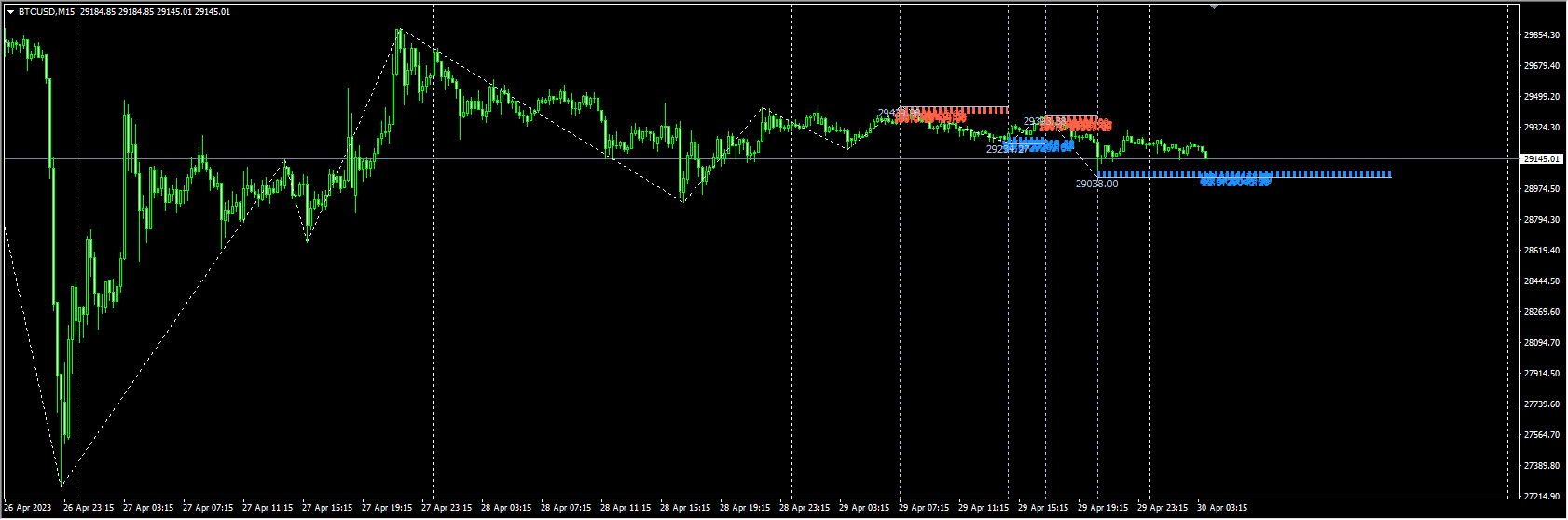Click time axis label 27 Apr 23:15
Image resolution: width=1568 pixels, height=520 pixels.
[x=447, y=509]
